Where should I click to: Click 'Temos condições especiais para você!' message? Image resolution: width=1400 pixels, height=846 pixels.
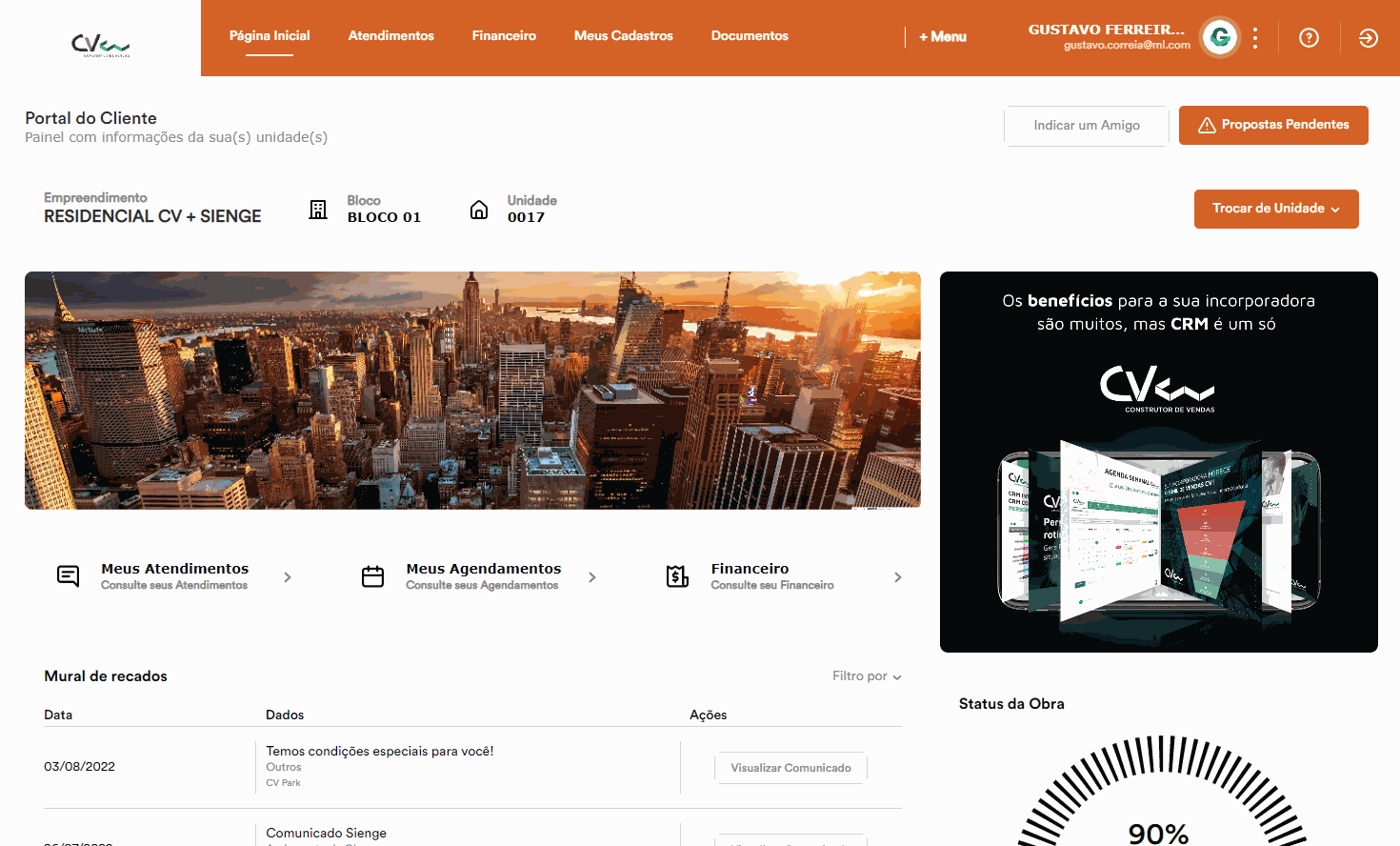coord(380,752)
